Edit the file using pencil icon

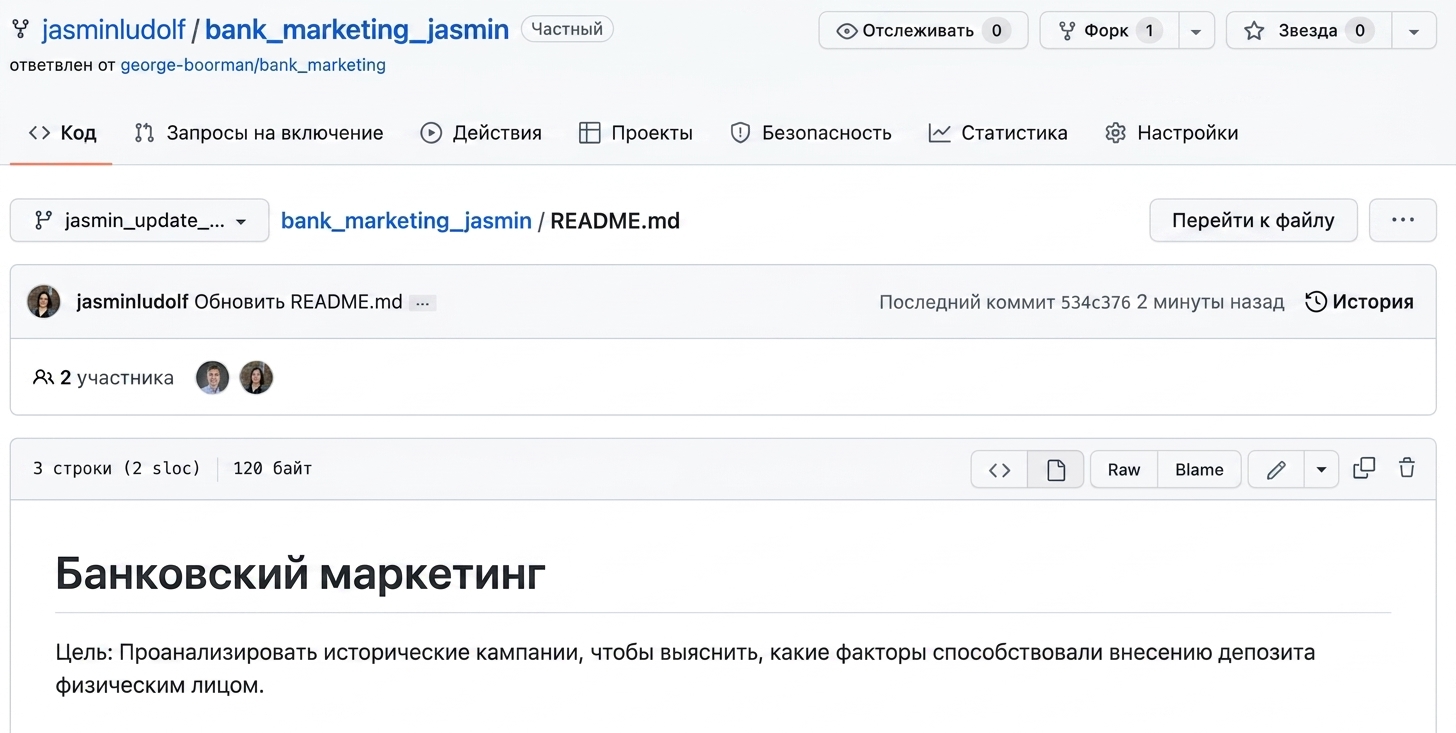click(x=1276, y=470)
